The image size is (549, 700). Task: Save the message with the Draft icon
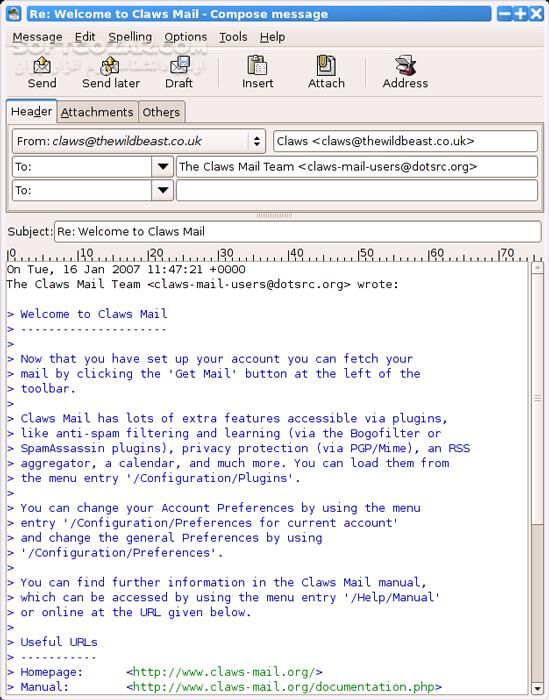point(179,66)
